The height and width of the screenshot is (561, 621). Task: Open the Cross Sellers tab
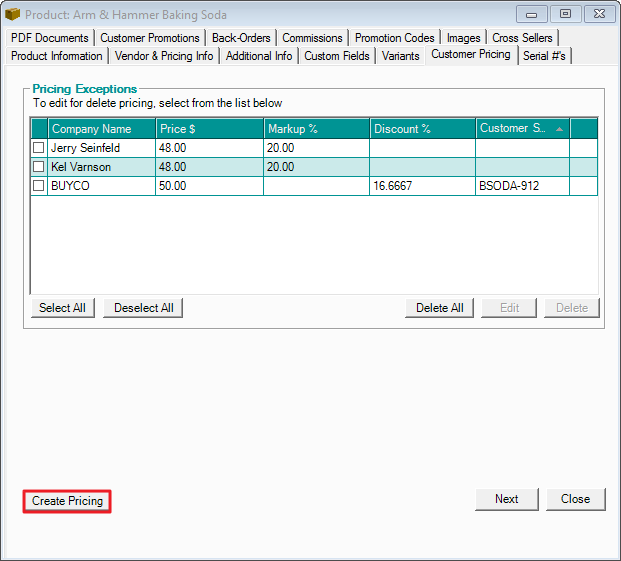(522, 38)
